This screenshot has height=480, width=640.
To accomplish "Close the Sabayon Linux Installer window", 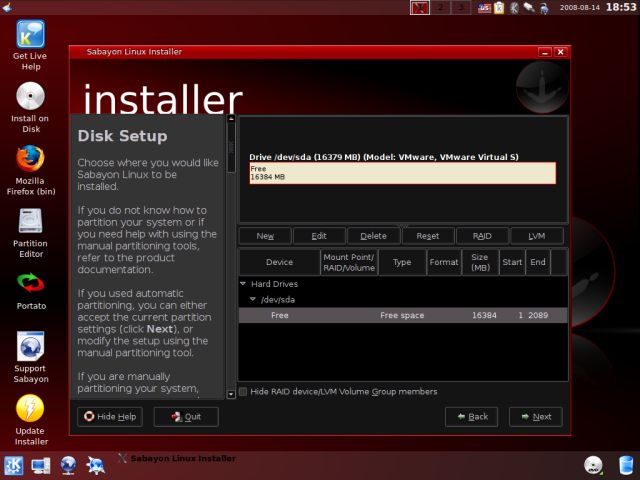I will [560, 52].
